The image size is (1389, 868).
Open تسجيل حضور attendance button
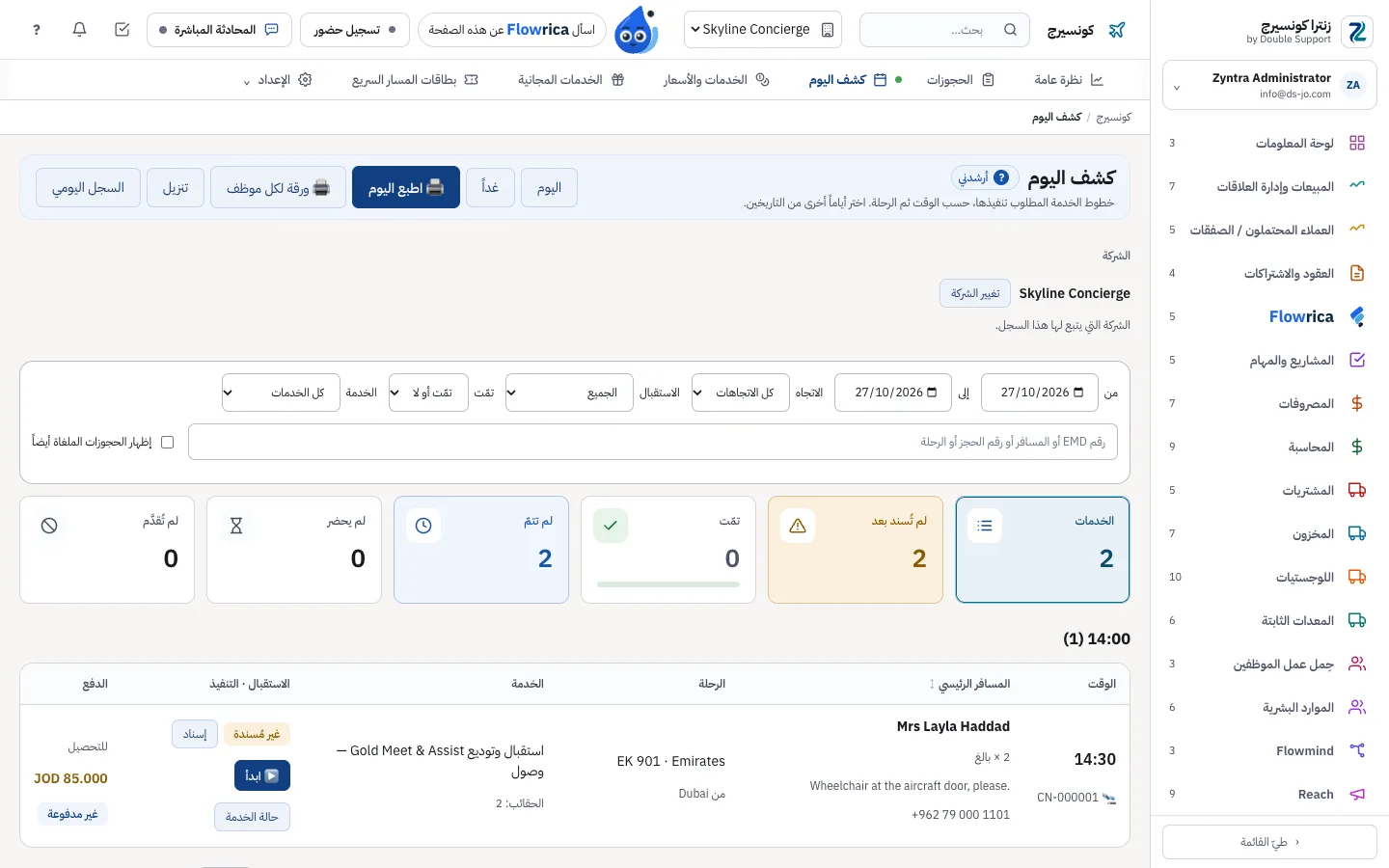point(355,30)
